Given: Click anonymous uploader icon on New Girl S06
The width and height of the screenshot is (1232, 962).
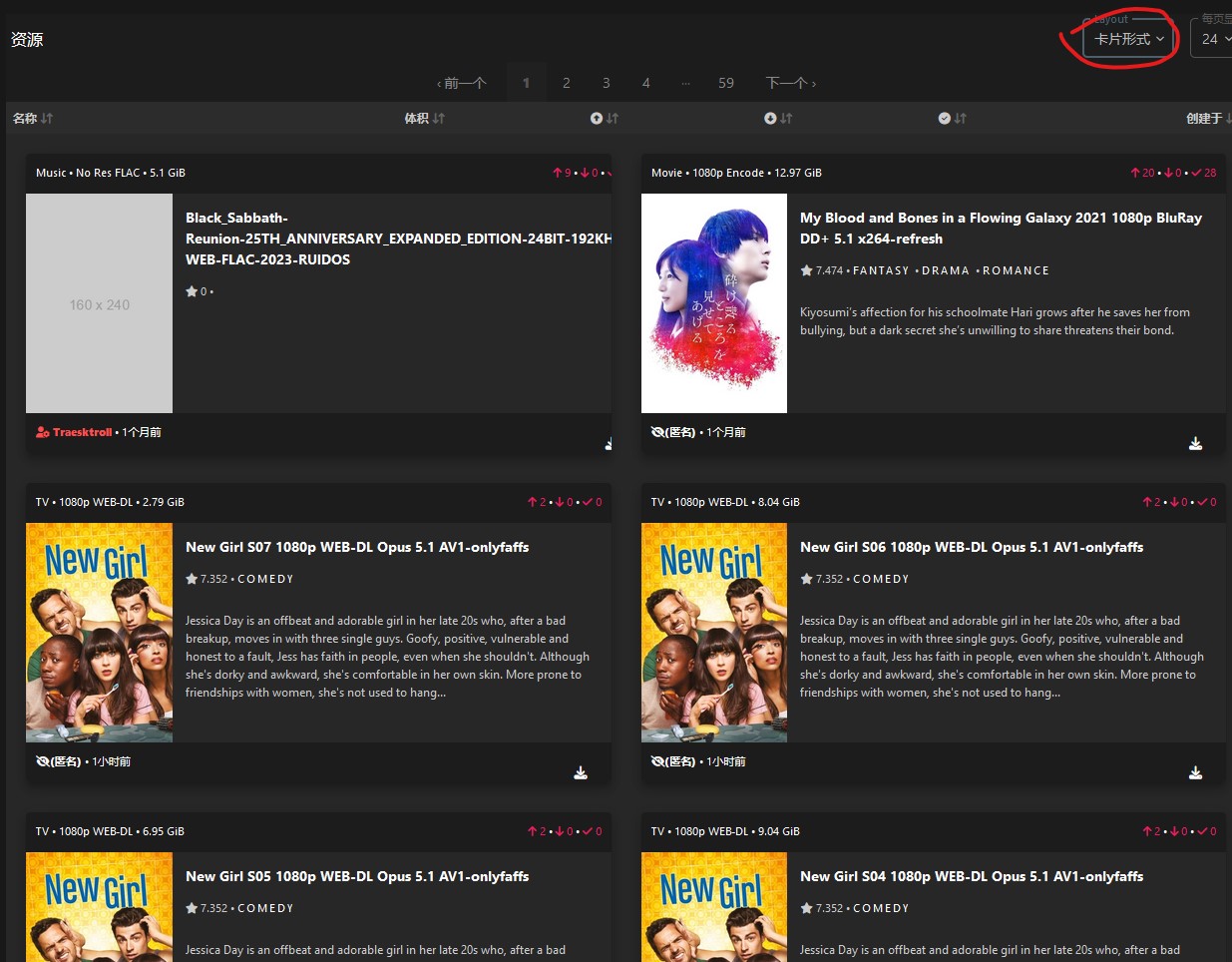Looking at the screenshot, I should (x=658, y=761).
